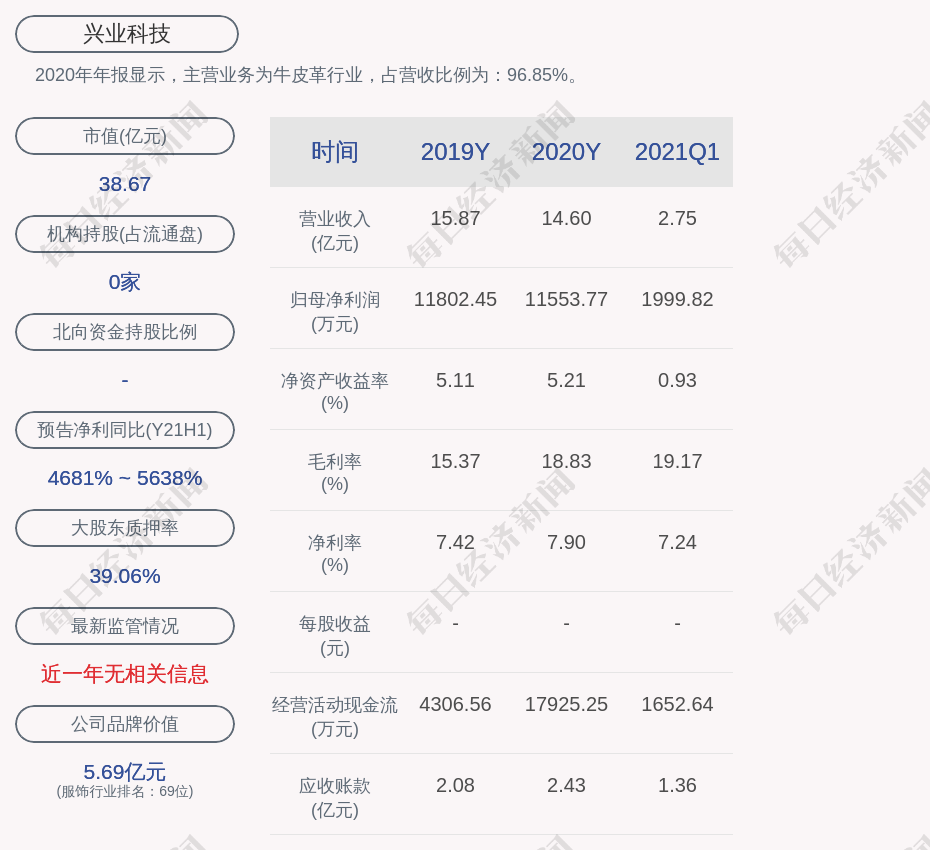Click the 每股收益 dash in 2019Y column

point(455,623)
